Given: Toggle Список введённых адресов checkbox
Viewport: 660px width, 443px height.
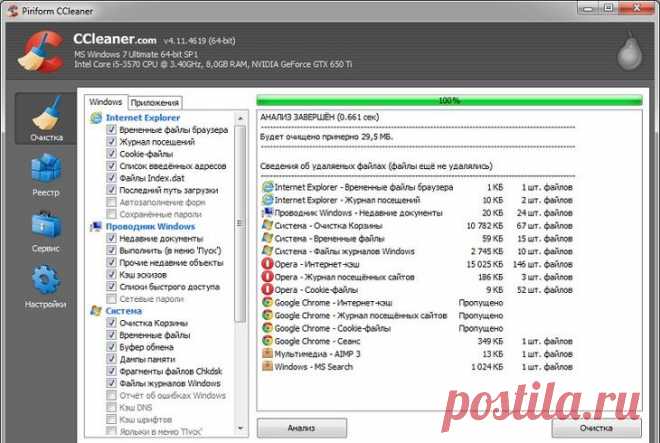Looking at the screenshot, I should pyautogui.click(x=111, y=166).
